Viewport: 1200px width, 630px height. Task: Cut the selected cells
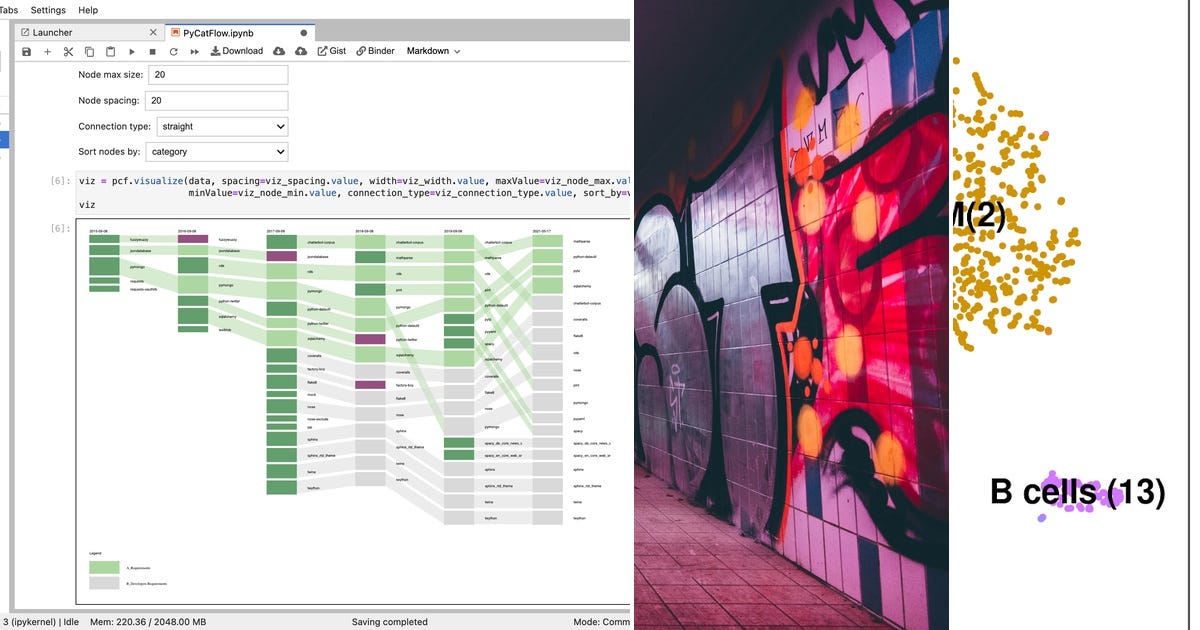coord(68,51)
